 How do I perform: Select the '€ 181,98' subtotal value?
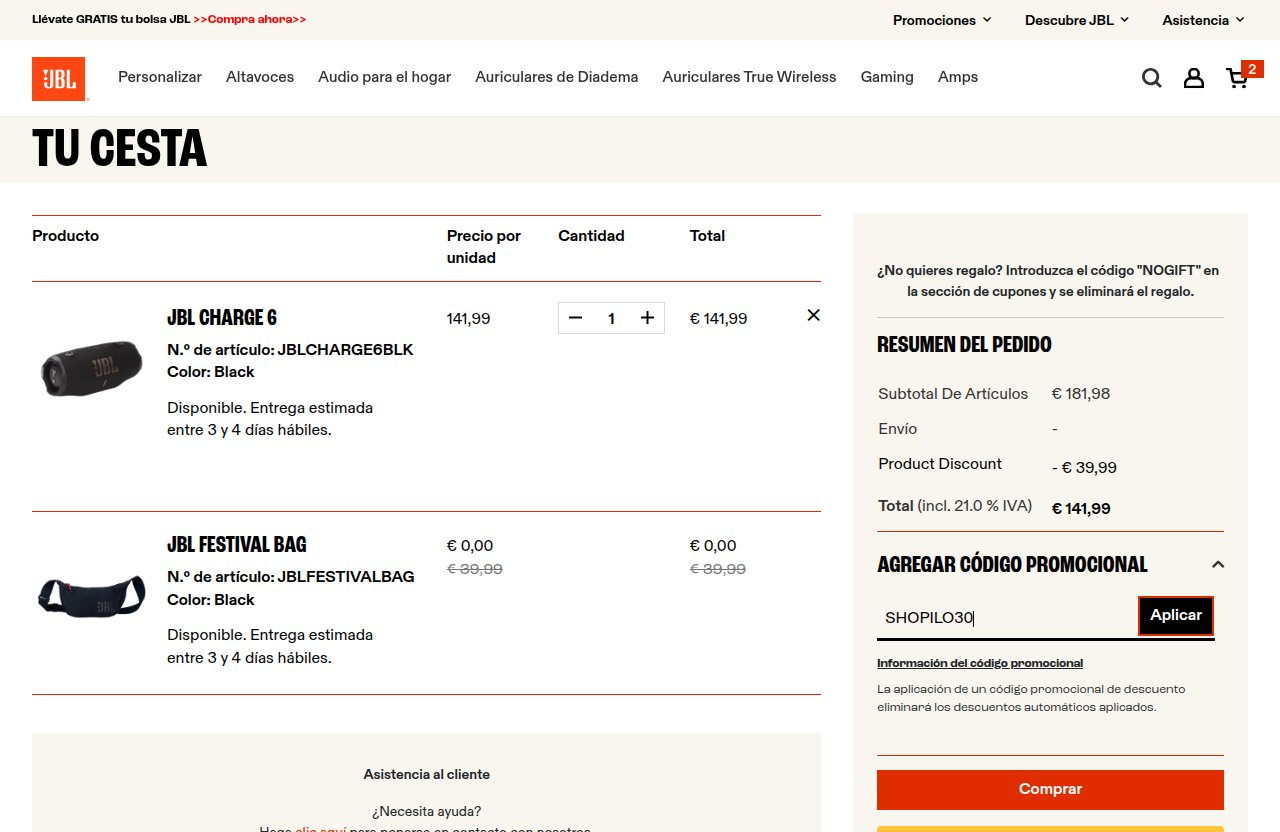pyautogui.click(x=1081, y=394)
